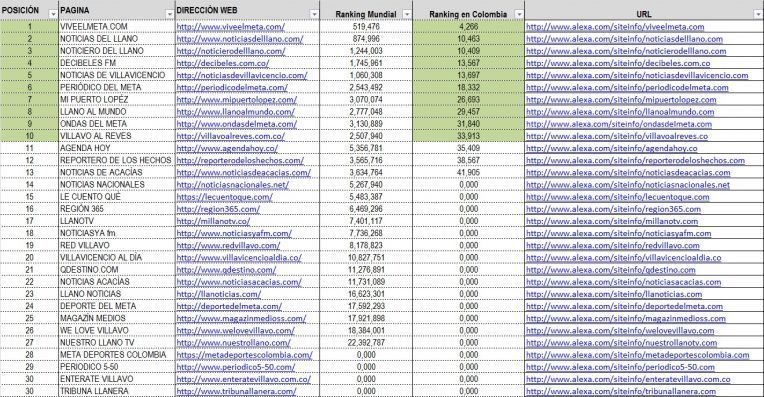The image size is (764, 397).
Task: Open the POSICIÓN column filter dropdown
Action: coord(53,15)
